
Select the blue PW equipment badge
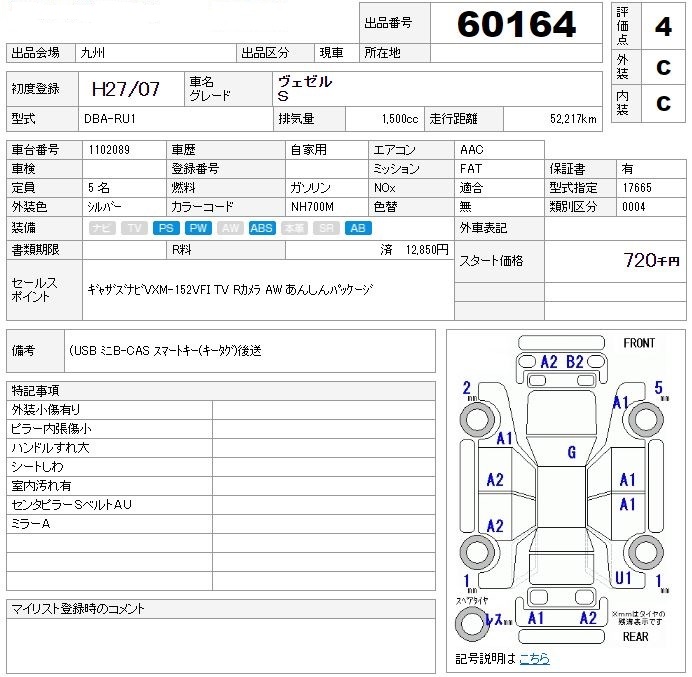click(x=198, y=228)
